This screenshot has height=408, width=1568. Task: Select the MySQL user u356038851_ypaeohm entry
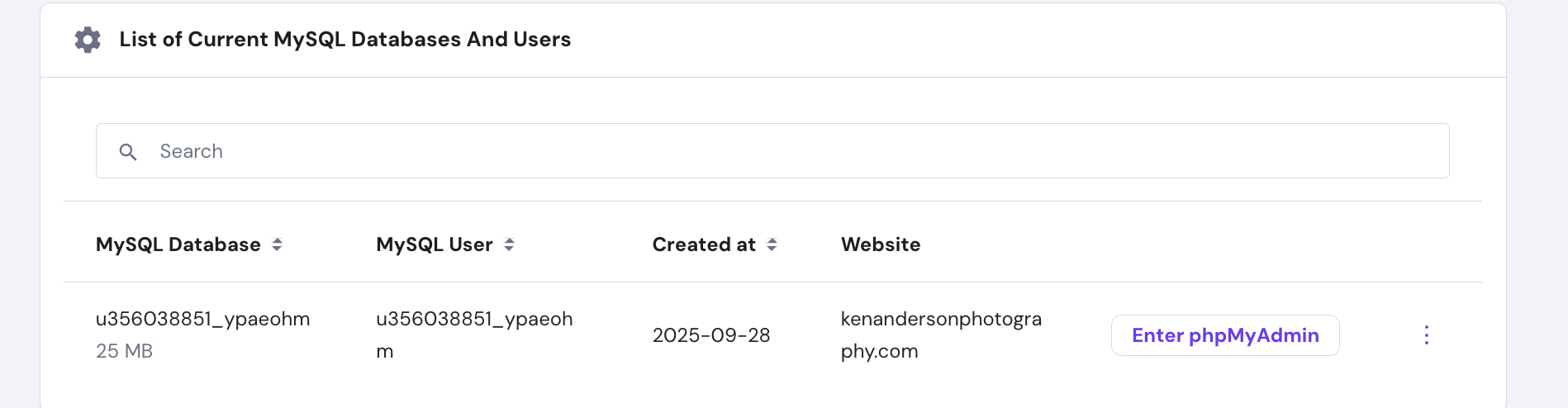473,320
